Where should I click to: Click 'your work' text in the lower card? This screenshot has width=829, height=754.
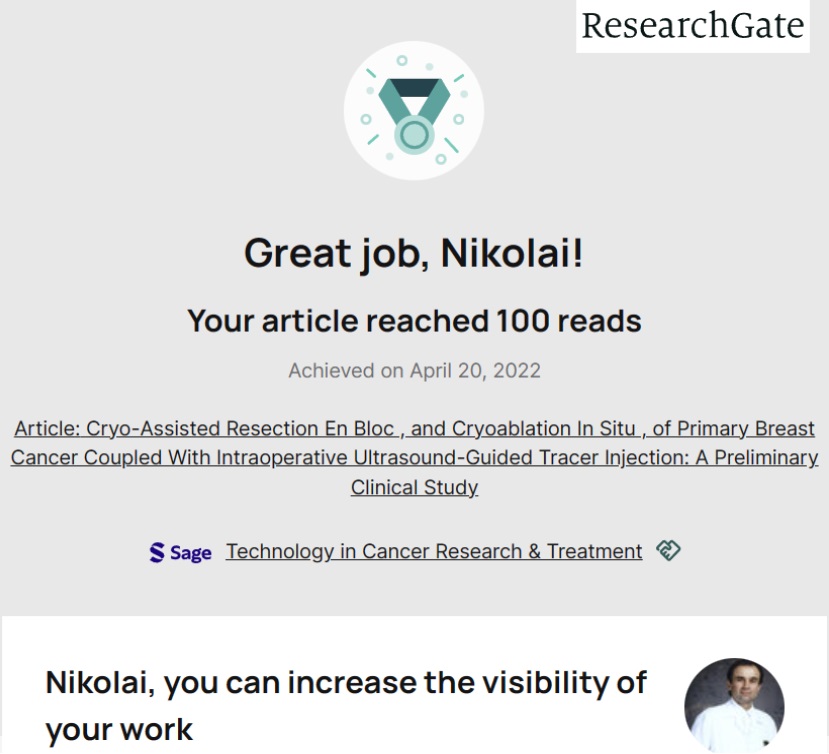[119, 729]
